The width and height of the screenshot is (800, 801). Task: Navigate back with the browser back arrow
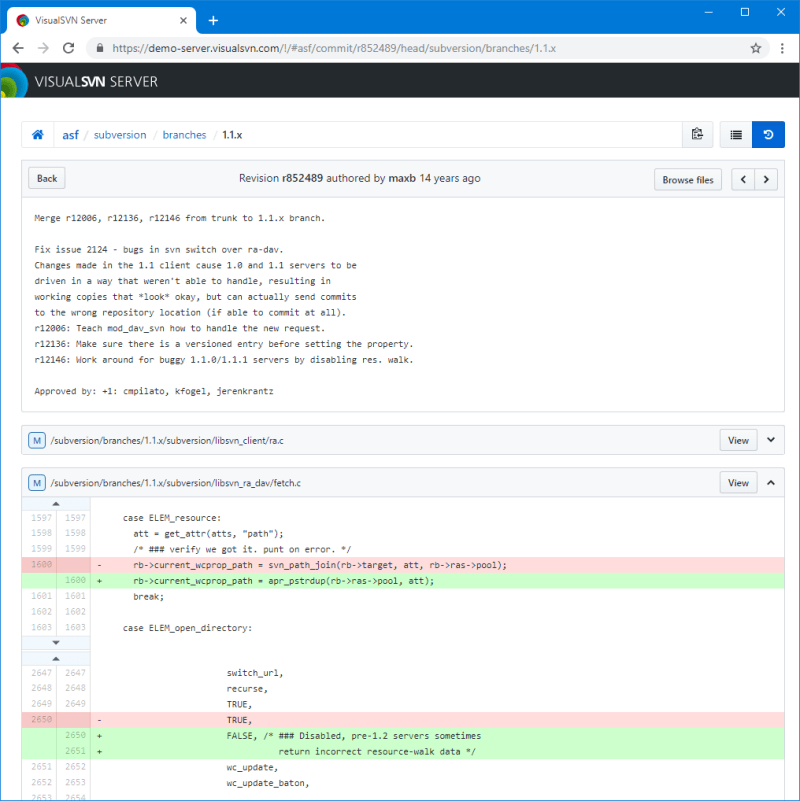pyautogui.click(x=18, y=47)
